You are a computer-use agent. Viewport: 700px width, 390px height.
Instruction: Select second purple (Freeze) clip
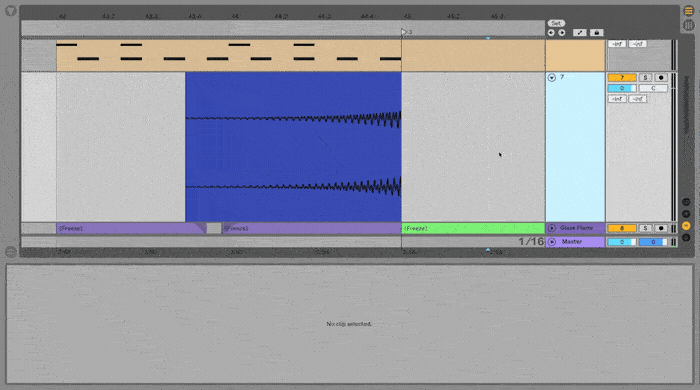click(311, 228)
